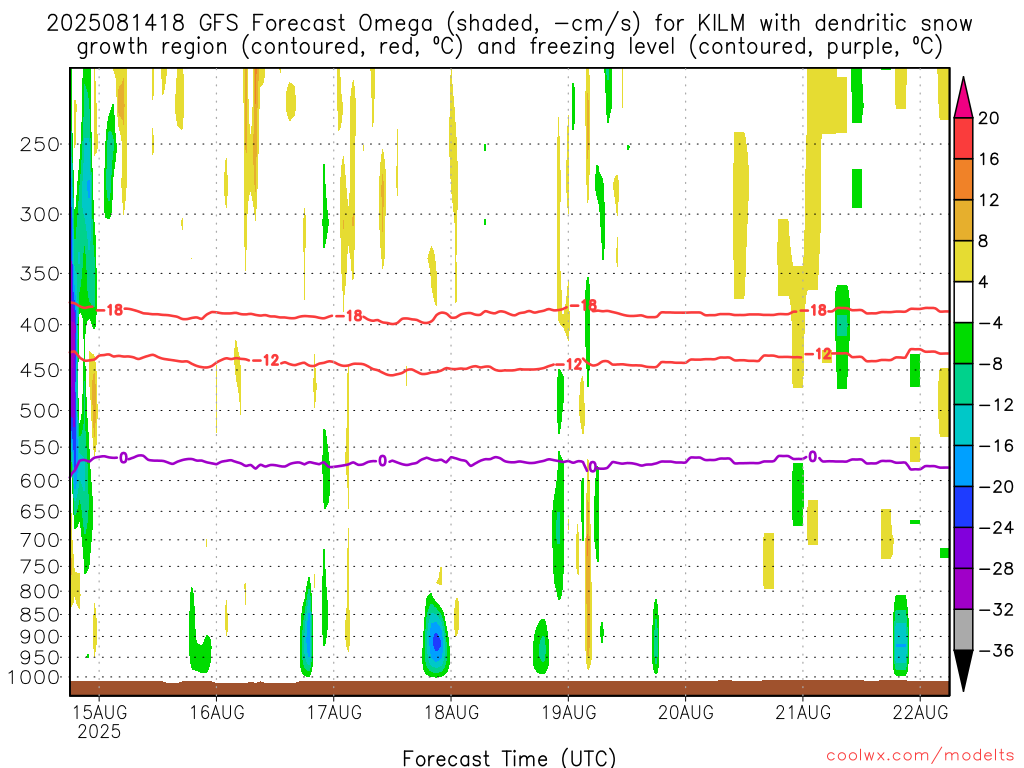Click the colorbar value label 16
Image resolution: width=1024 pixels, height=768 pixels.
tap(989, 159)
